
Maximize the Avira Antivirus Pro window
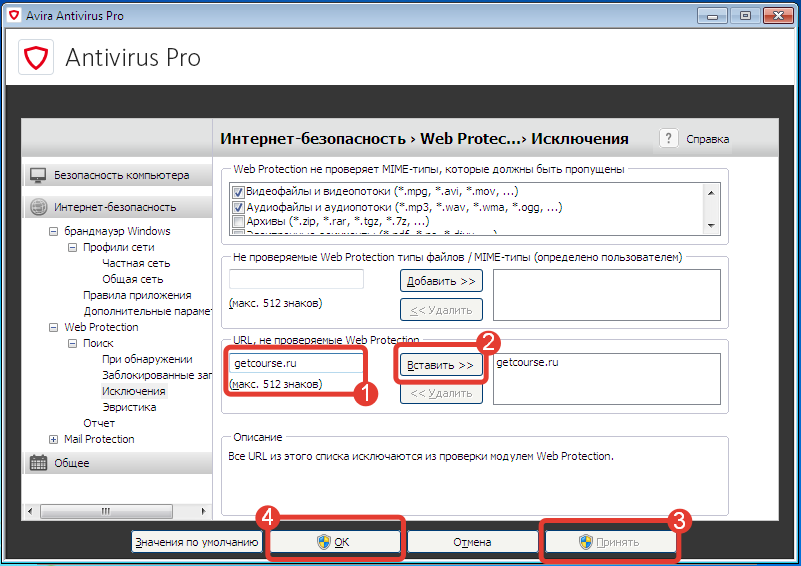(745, 15)
